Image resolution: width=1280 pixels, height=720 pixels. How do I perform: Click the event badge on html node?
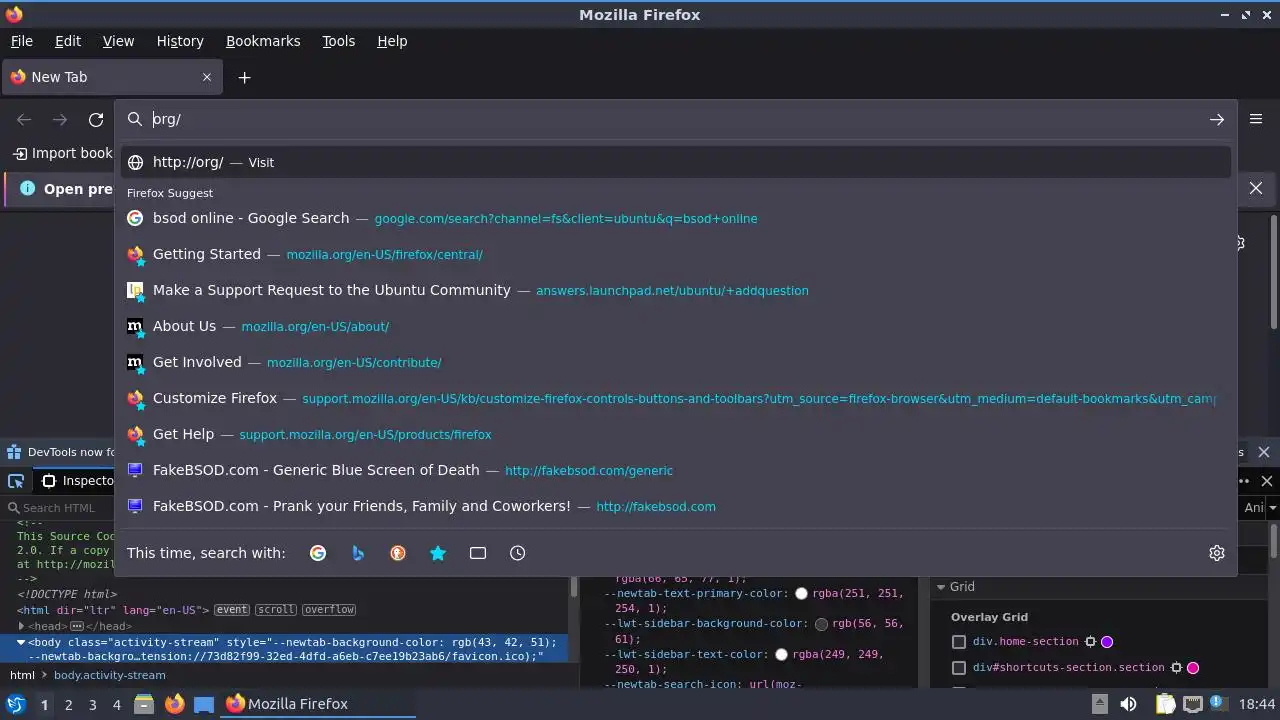tap(232, 610)
